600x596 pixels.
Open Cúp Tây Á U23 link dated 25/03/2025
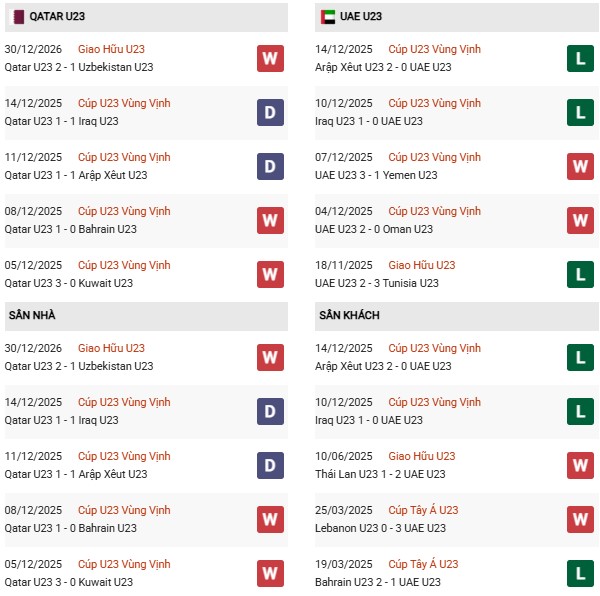(x=423, y=510)
